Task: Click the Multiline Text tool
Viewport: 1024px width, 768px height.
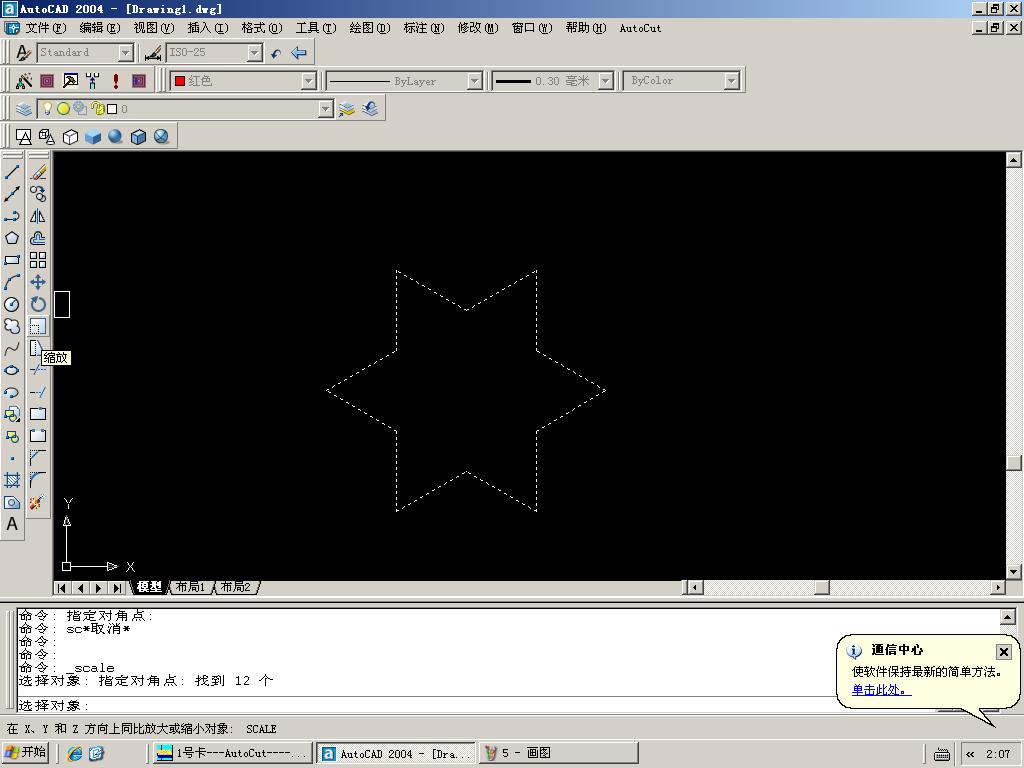Action: click(x=12, y=524)
